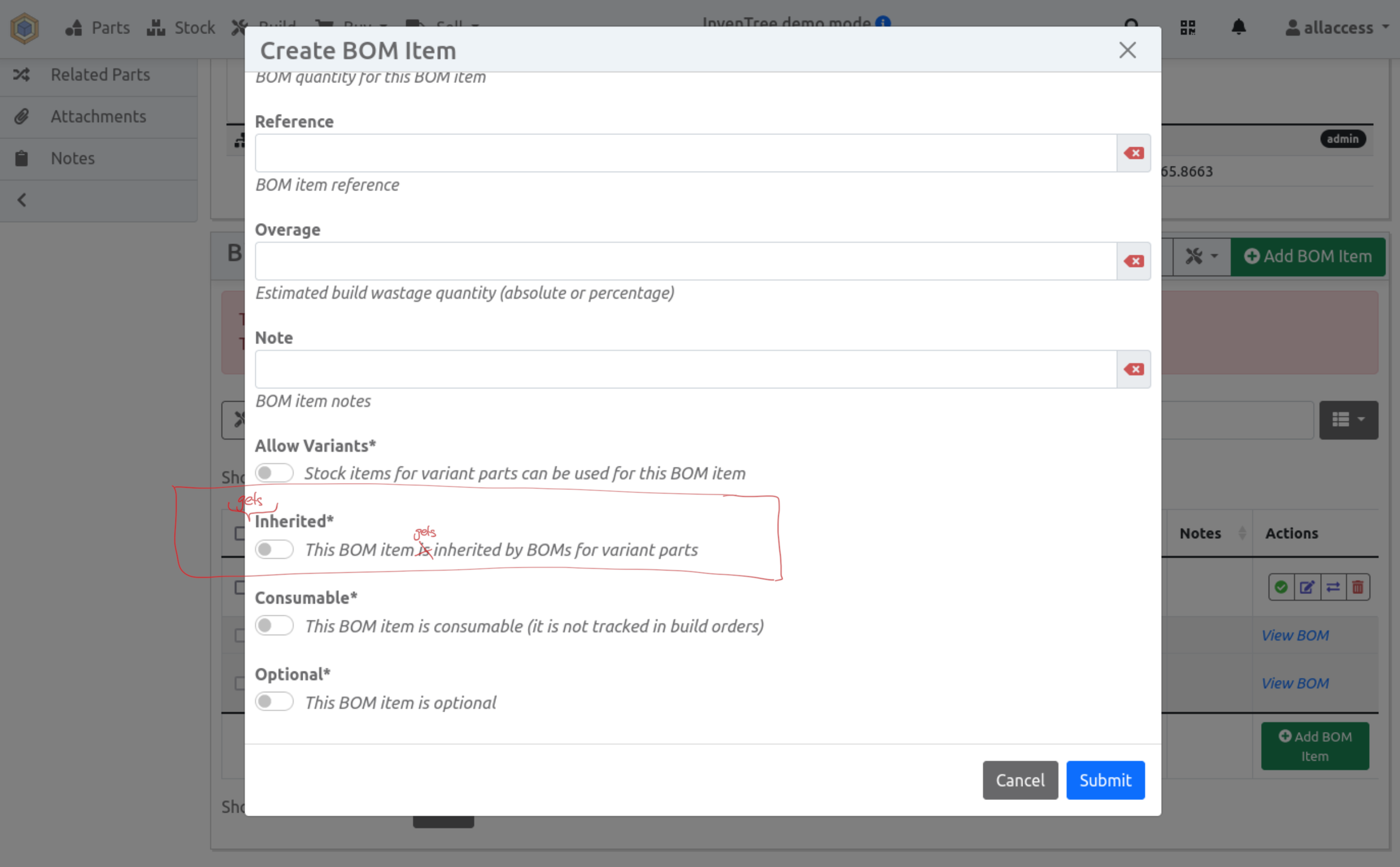The width and height of the screenshot is (1400, 867).
Task: Open substitutes with the swap arrows icon
Action: 1333,587
